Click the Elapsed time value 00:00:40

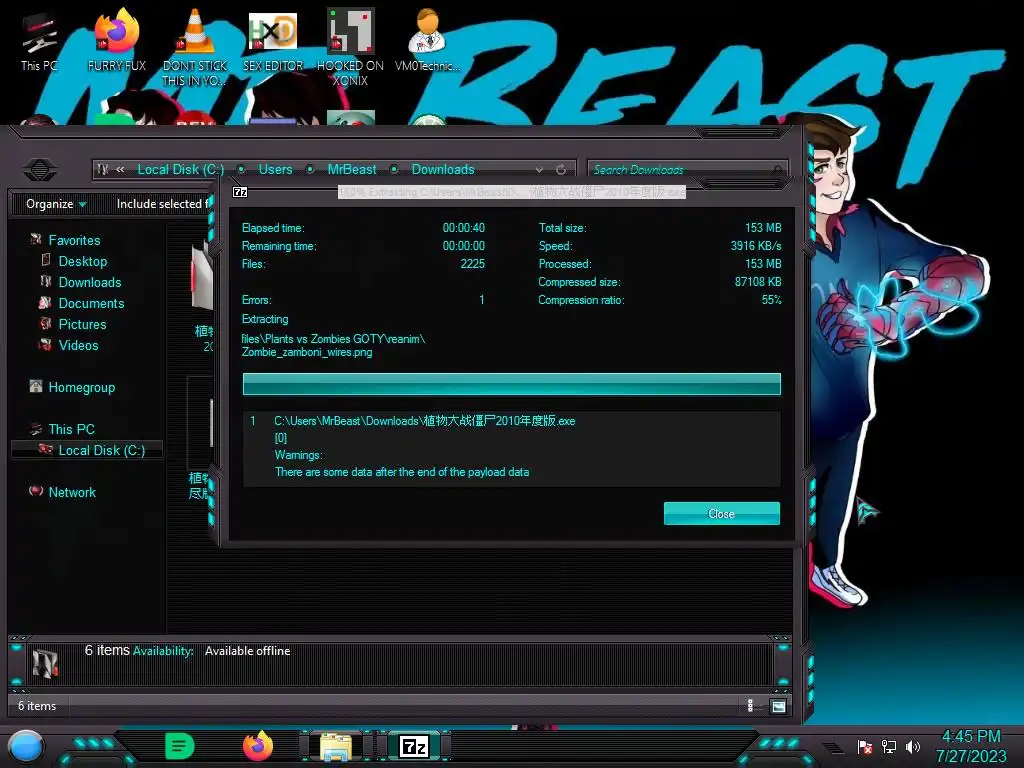click(464, 228)
